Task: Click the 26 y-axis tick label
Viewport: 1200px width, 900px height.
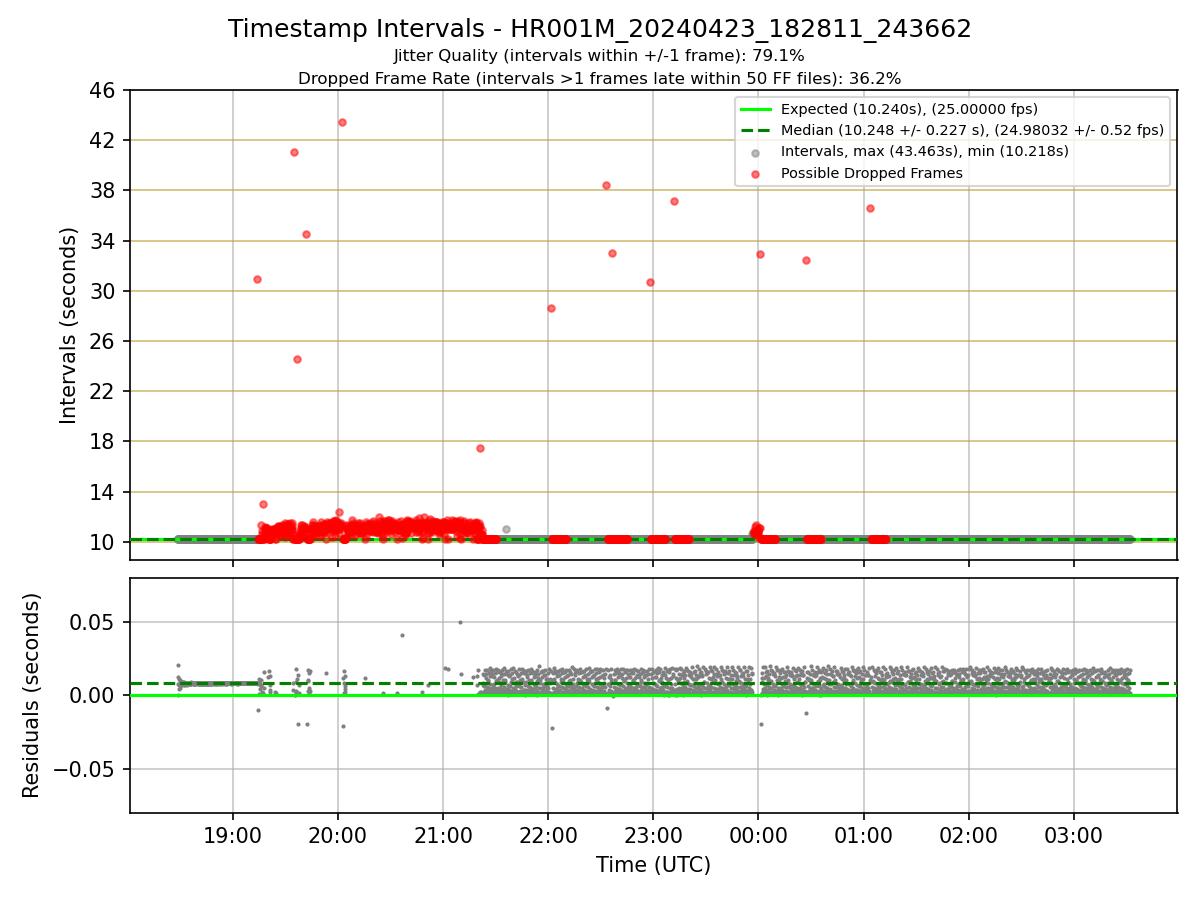Action: [x=104, y=341]
